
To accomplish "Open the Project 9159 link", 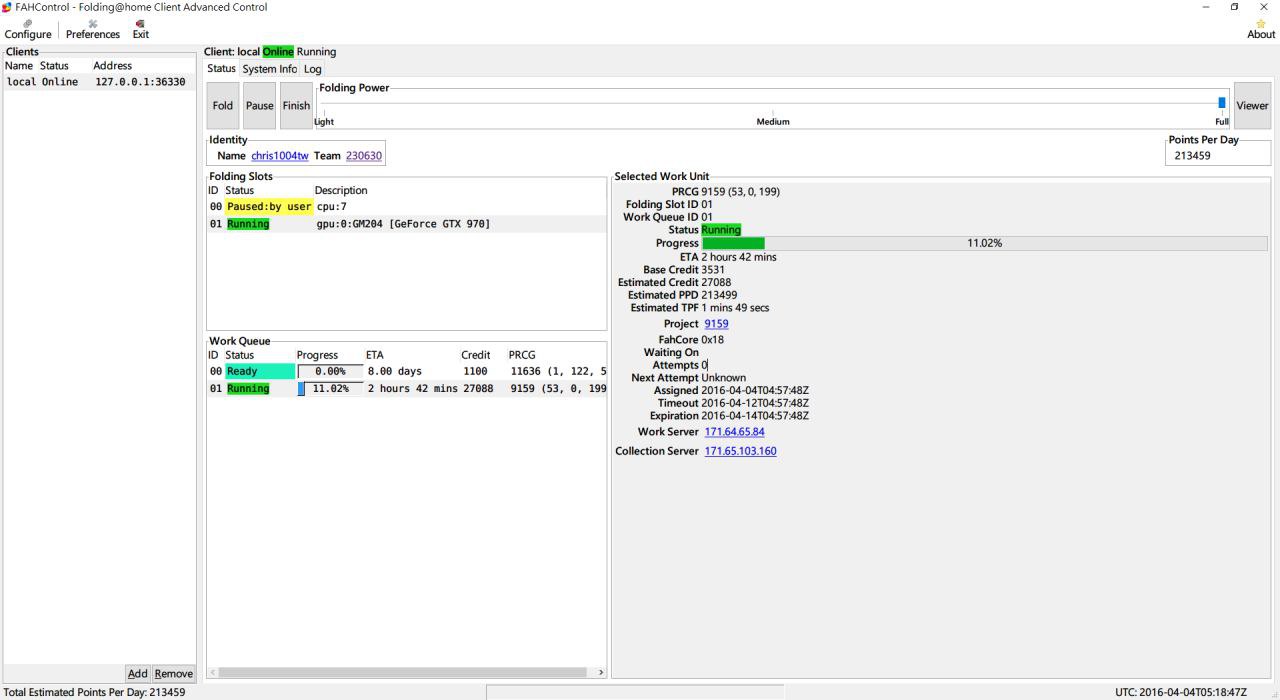I will pos(716,324).
